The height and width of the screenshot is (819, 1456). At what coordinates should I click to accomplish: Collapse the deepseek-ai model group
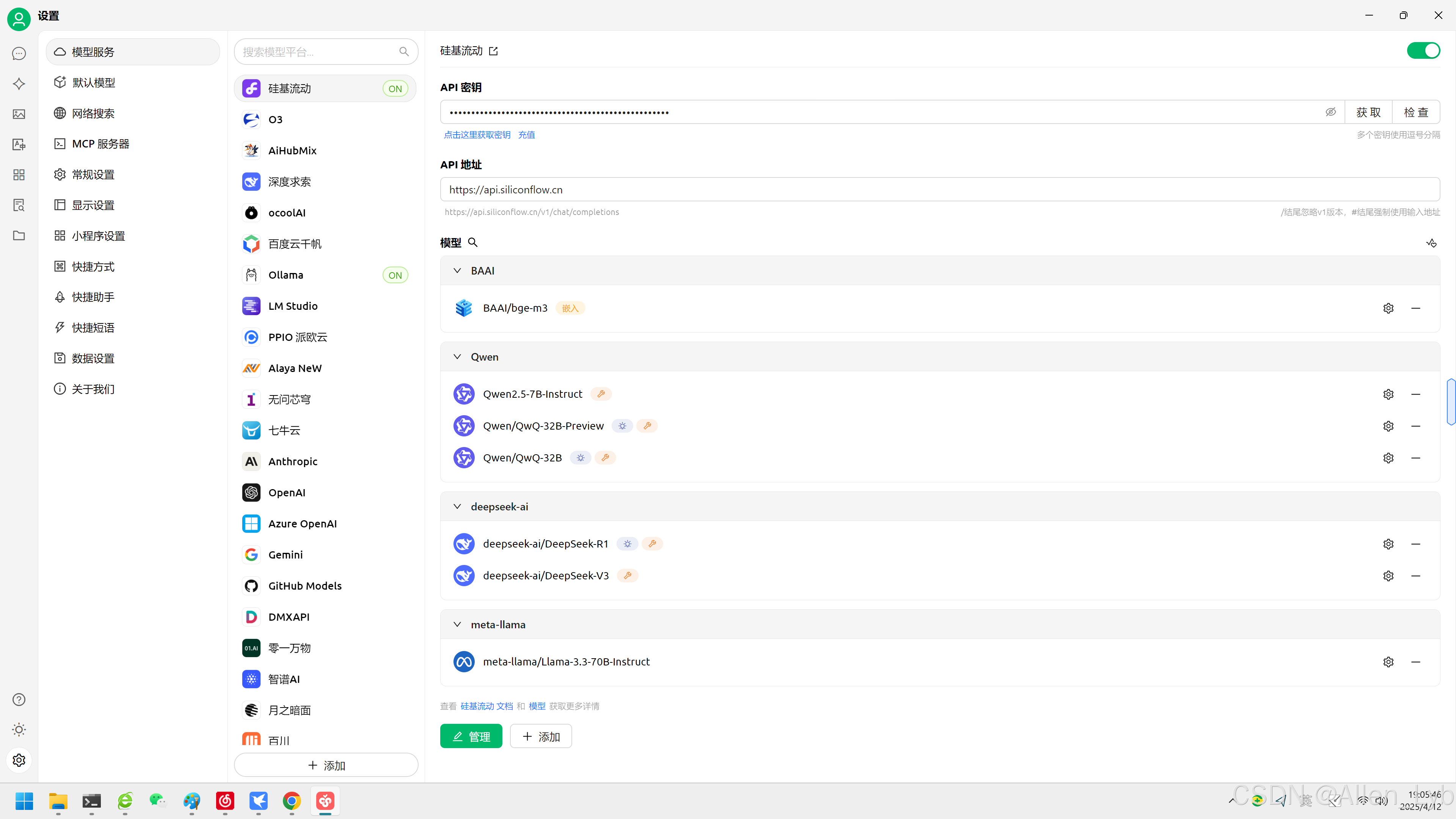click(x=457, y=507)
